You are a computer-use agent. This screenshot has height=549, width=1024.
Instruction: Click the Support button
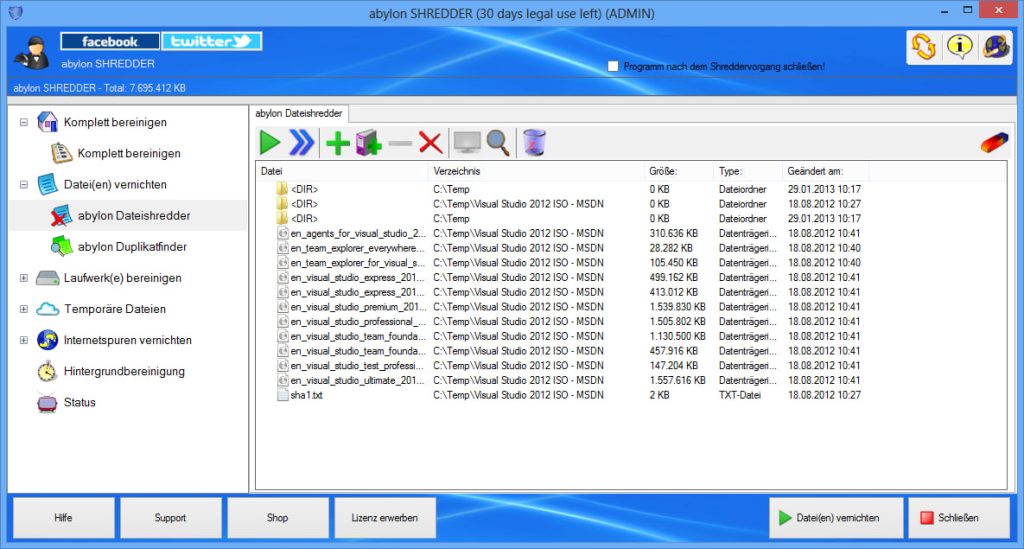(x=170, y=518)
